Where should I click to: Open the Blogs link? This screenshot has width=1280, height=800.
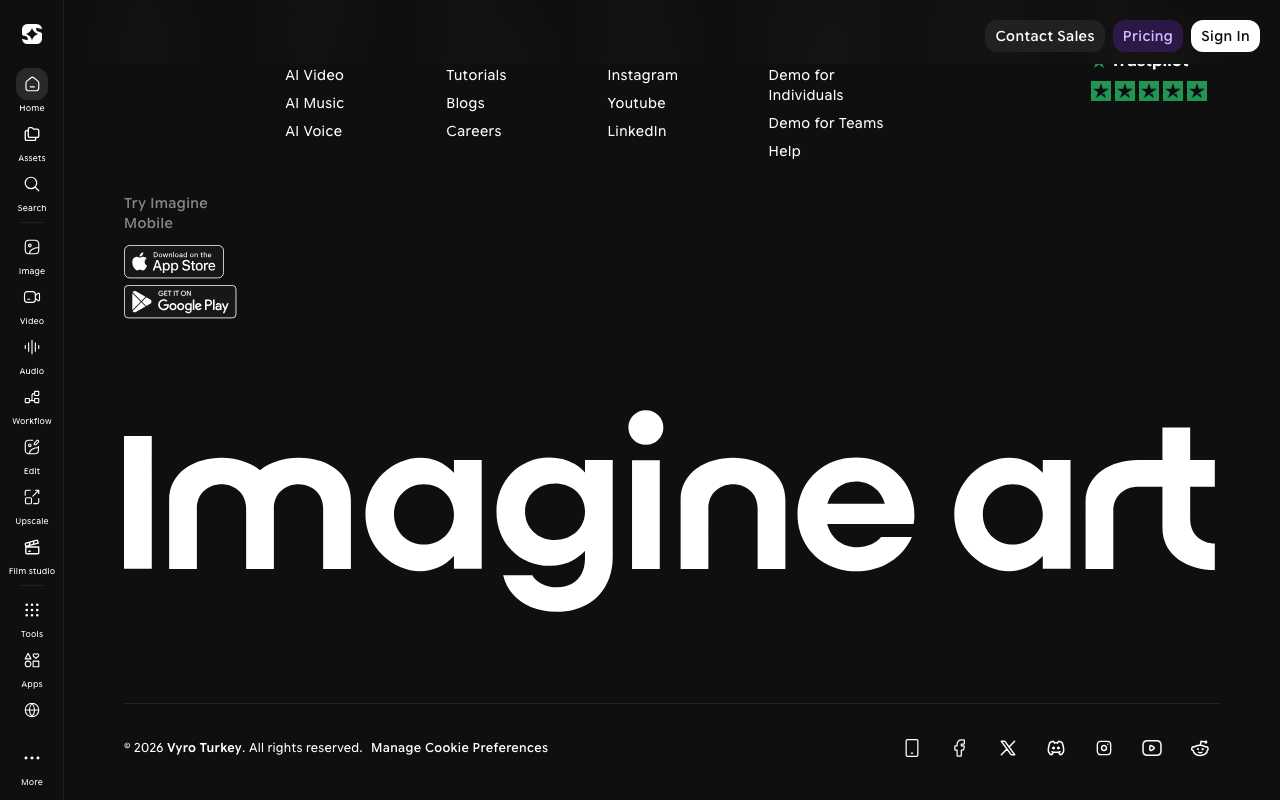(x=465, y=103)
